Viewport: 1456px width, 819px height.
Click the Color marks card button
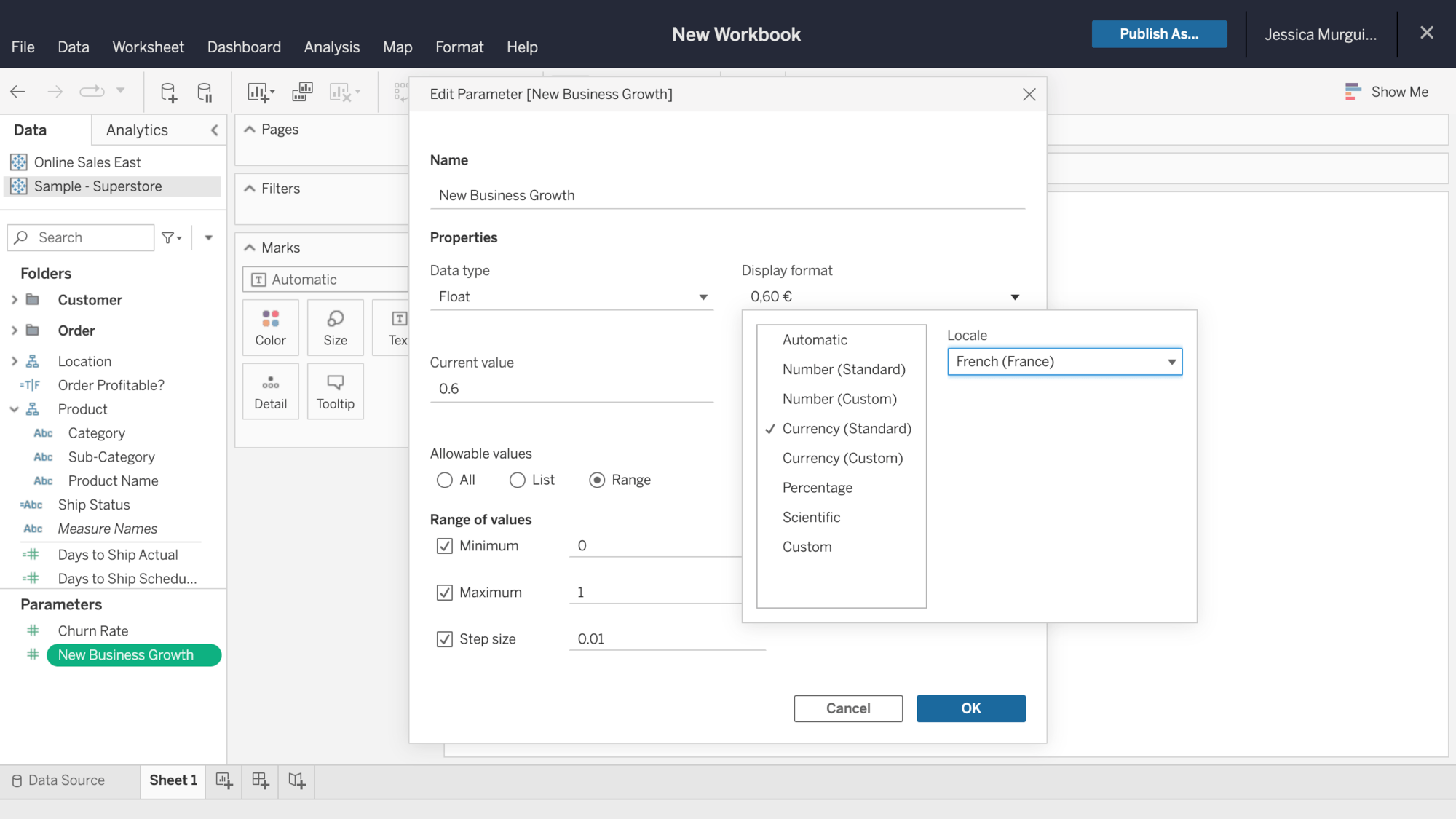(x=270, y=327)
